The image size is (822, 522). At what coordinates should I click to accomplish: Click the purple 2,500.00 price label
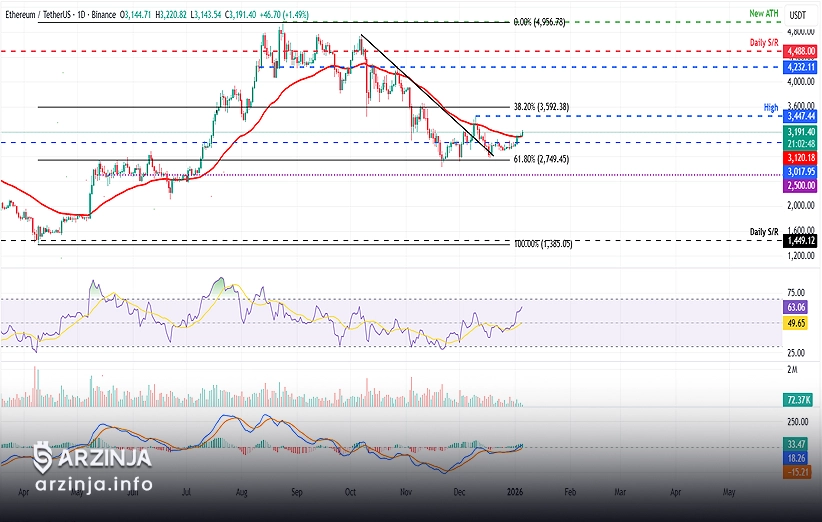pyautogui.click(x=800, y=186)
